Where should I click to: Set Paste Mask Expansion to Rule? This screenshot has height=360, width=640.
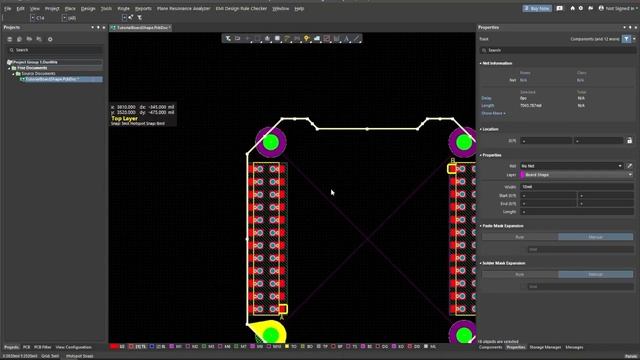[x=520, y=237]
